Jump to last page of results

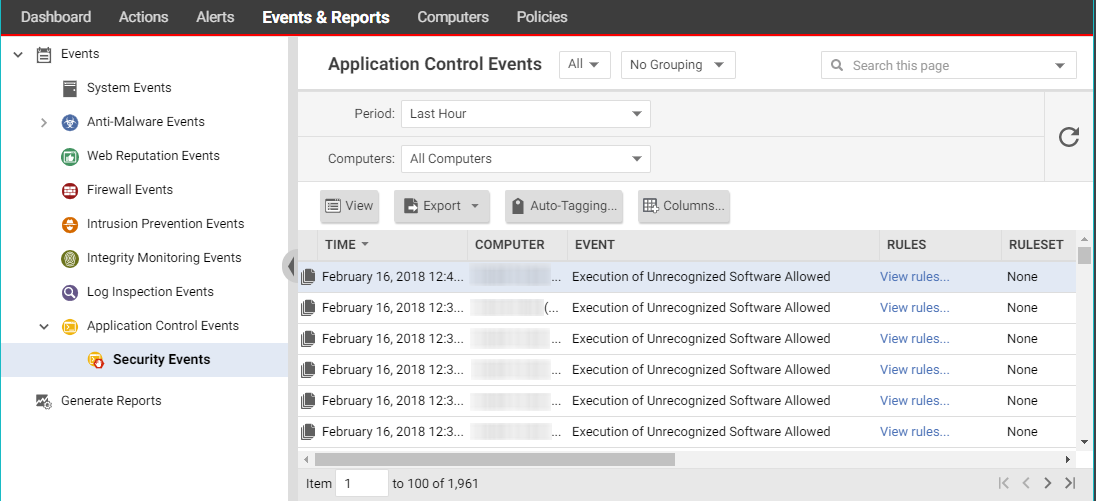click(1070, 483)
